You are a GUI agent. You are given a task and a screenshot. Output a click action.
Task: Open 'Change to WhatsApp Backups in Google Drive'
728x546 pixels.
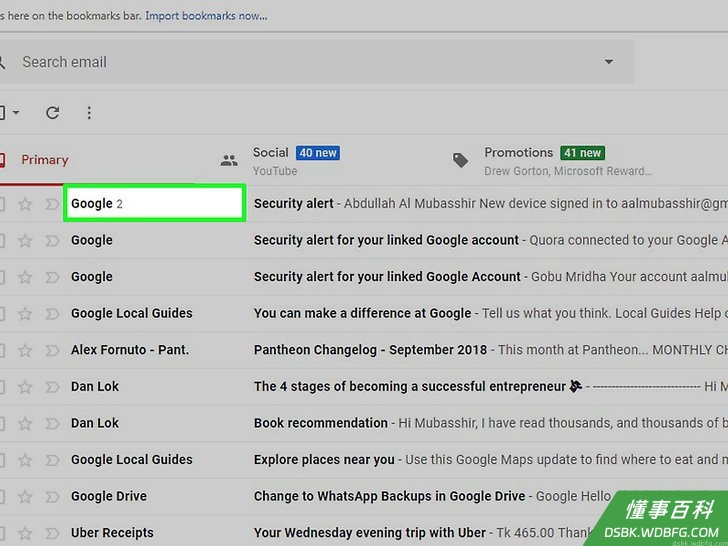(x=390, y=496)
